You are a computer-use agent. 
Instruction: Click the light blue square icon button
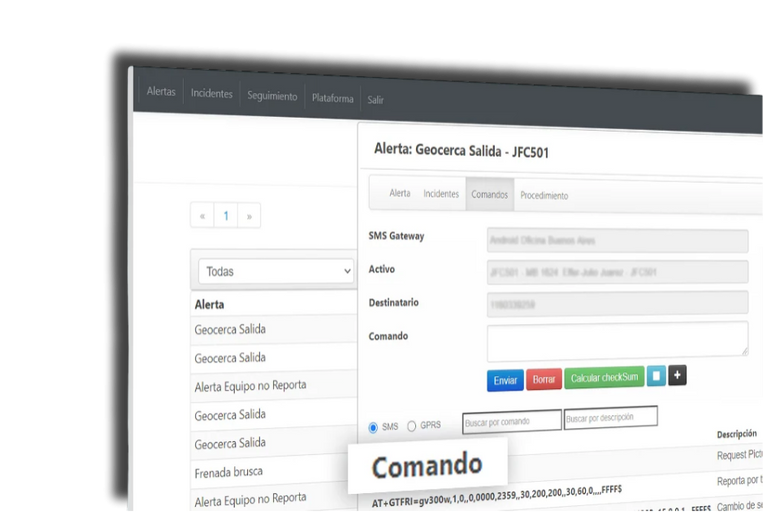click(656, 376)
